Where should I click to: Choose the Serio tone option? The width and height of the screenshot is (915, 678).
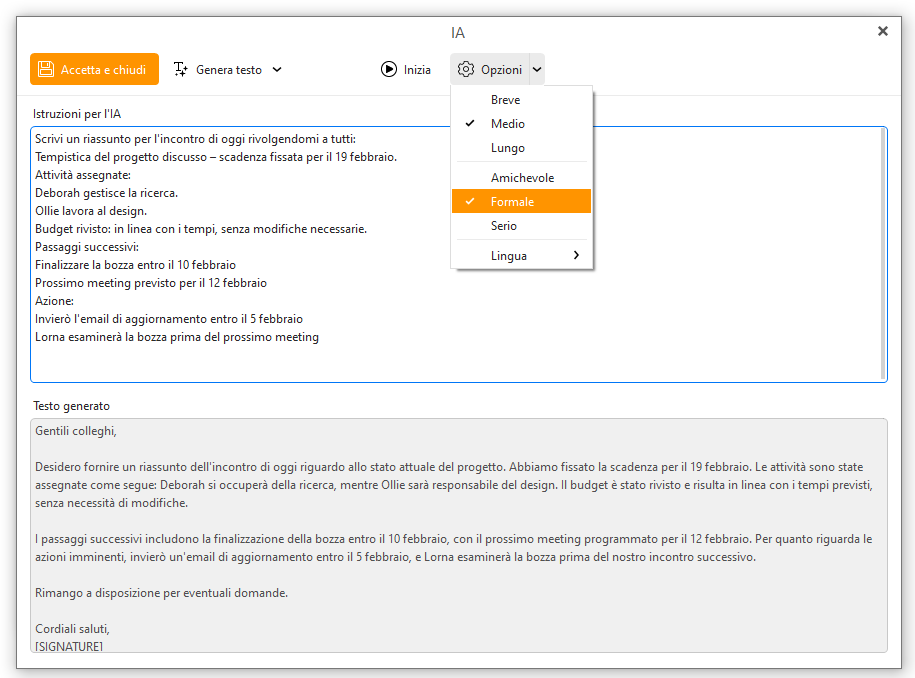pos(522,226)
